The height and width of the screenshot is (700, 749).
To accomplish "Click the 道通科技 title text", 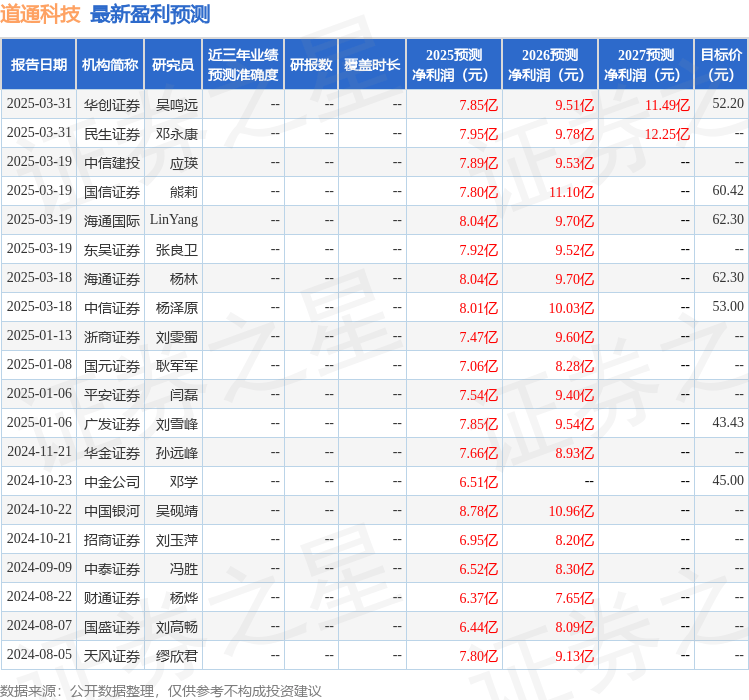I will tap(40, 14).
